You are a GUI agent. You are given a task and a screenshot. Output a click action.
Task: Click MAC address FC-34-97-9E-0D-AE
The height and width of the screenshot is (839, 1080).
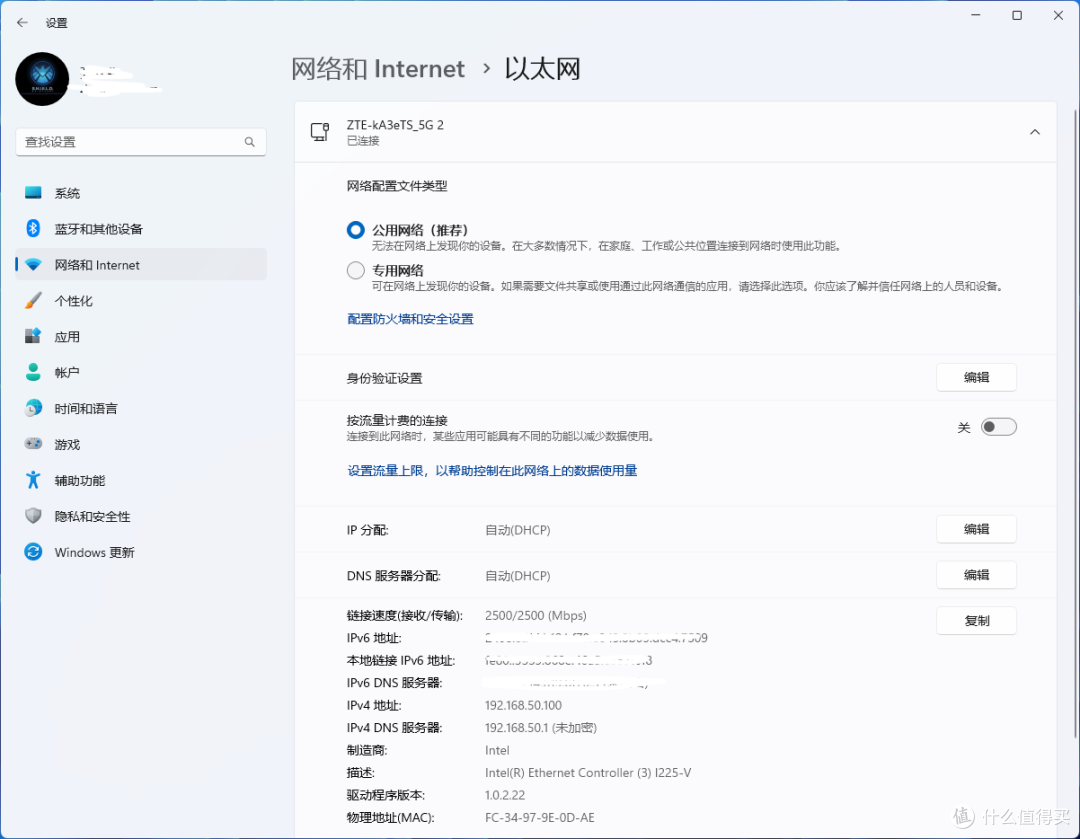pyautogui.click(x=539, y=818)
